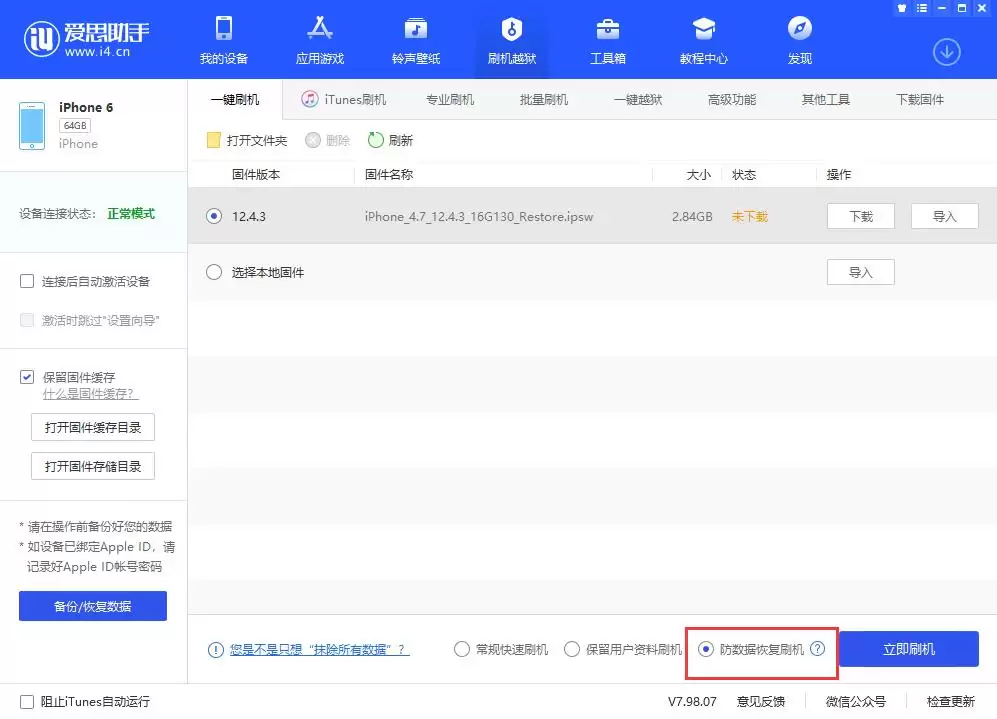Image resolution: width=997 pixels, height=719 pixels.
Task: Click the 删除 toolbar button
Action: 328,140
